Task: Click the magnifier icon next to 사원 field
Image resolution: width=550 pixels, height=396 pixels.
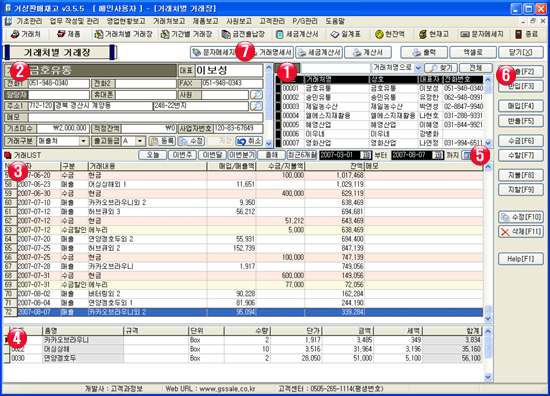Action: 256,95
